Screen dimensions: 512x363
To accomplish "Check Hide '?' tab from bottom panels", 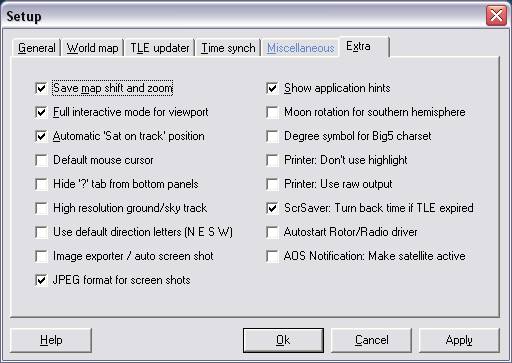I will pyautogui.click(x=41, y=184).
